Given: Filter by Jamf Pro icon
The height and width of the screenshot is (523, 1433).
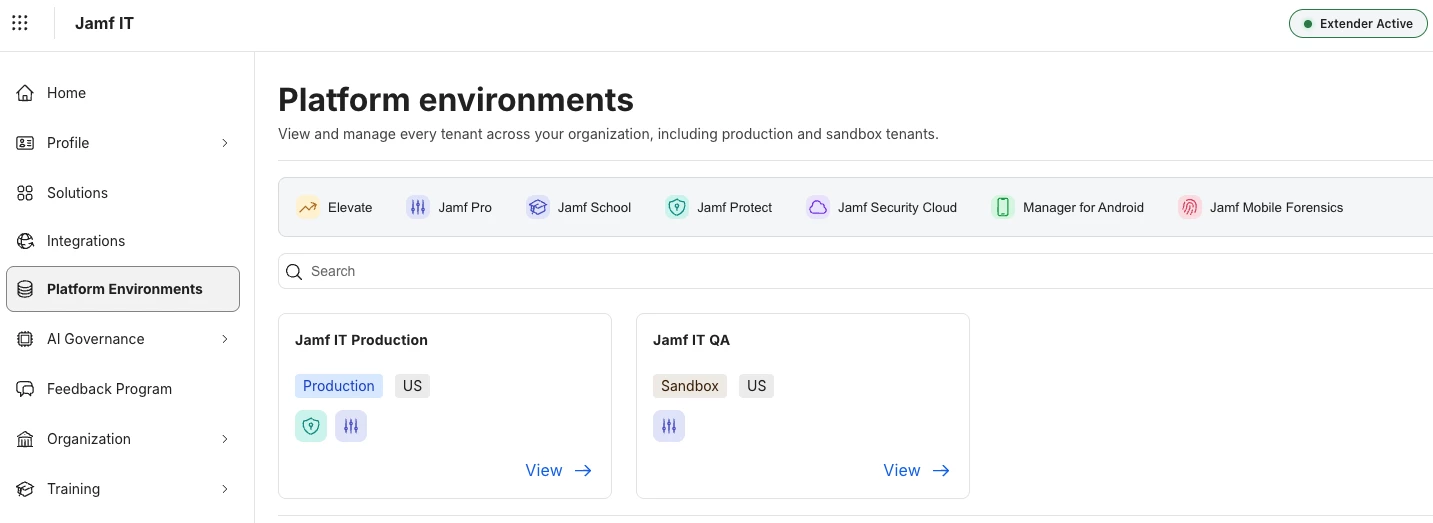Looking at the screenshot, I should [418, 207].
